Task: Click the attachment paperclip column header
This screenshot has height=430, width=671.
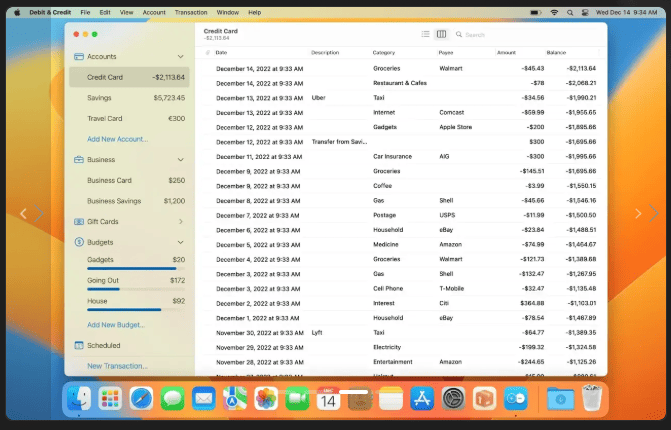Action: [208, 53]
